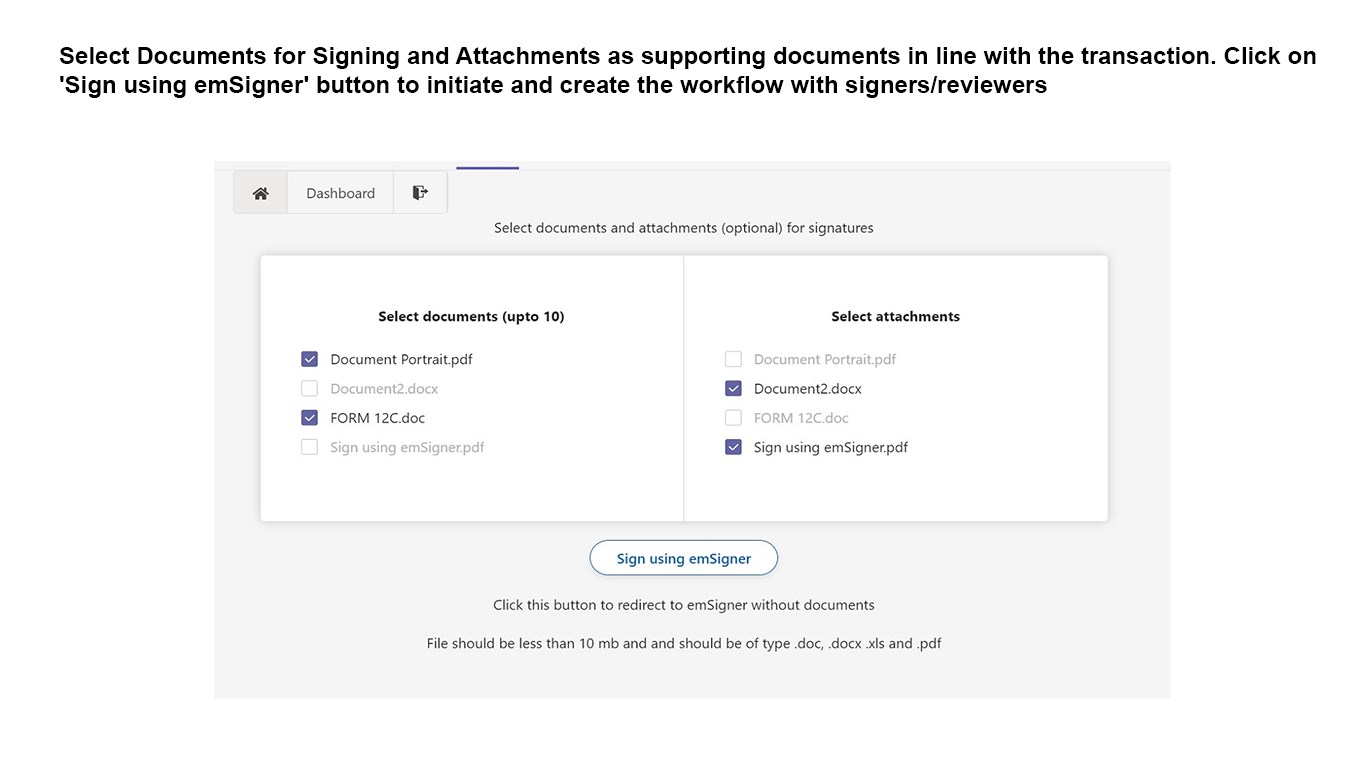Click the 'redirect to emSigner without documents' hint text
The height and width of the screenshot is (768, 1366).
click(683, 605)
